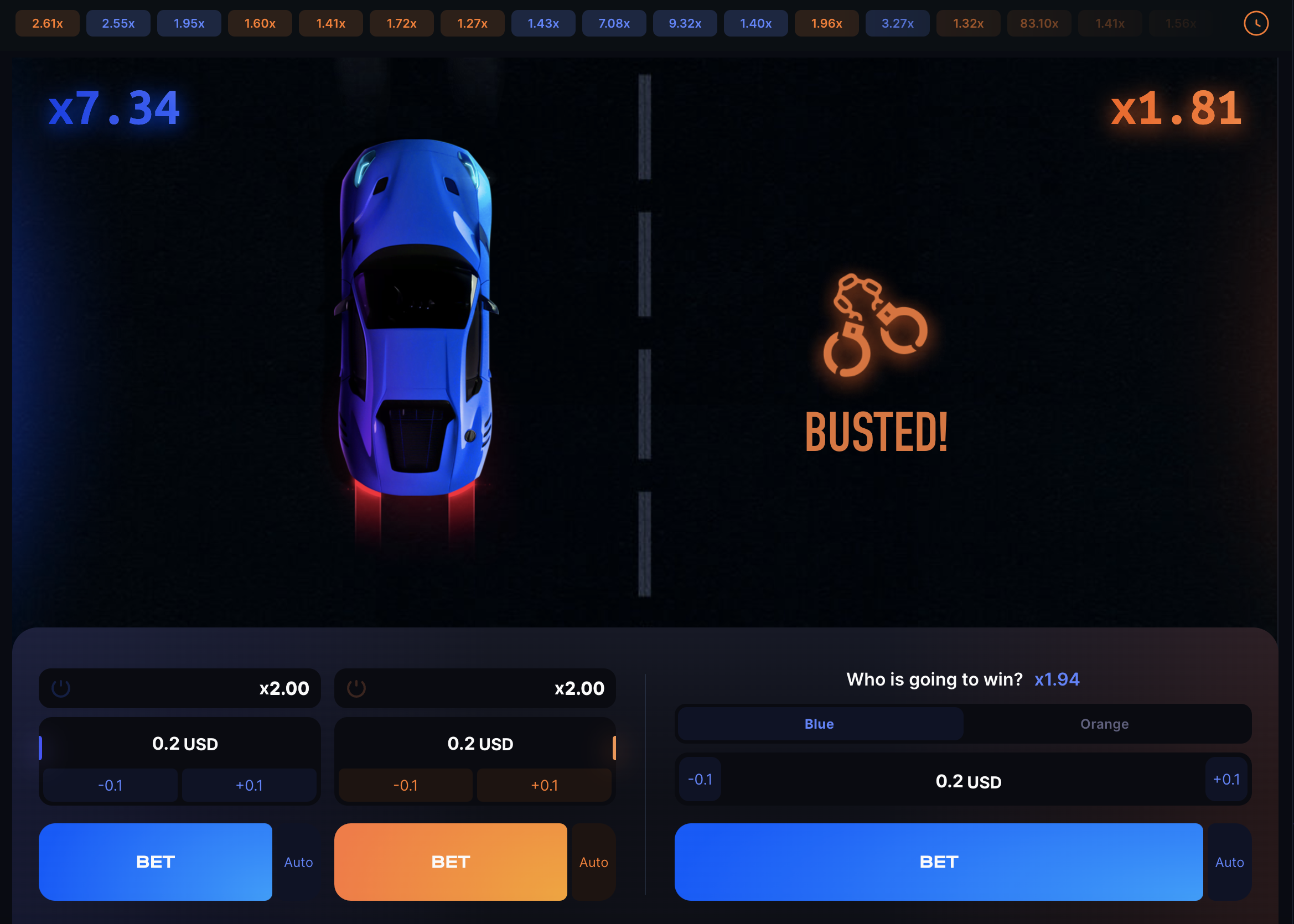Click the orange handcuffs busted icon
Viewport: 1294px width, 924px height.
click(875, 325)
